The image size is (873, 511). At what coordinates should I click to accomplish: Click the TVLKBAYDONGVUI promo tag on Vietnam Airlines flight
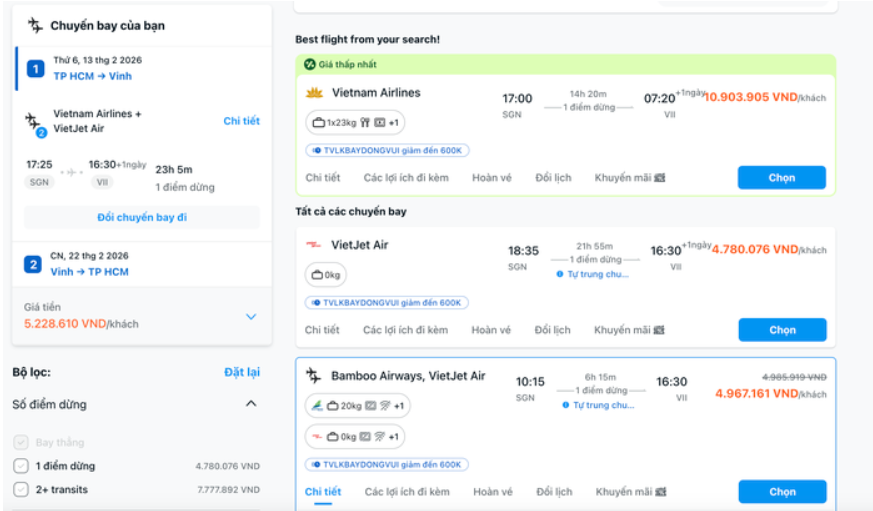point(387,151)
